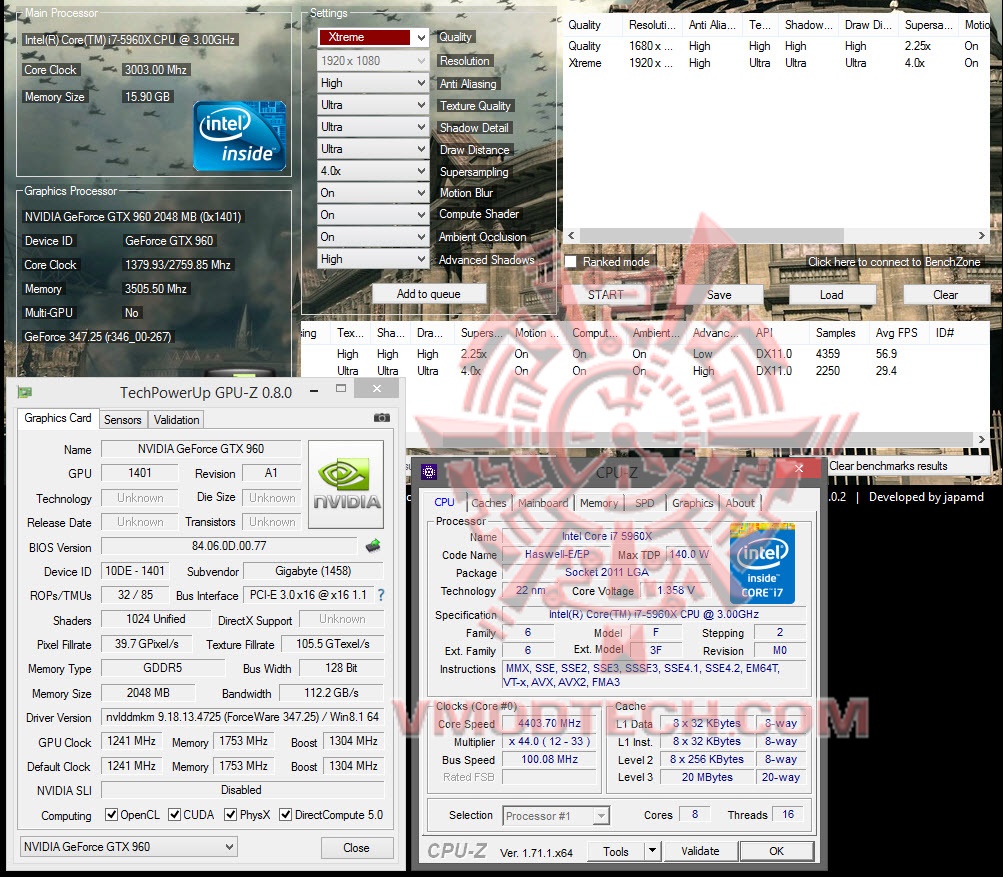
Task: Click the 56.9 average FPS result
Action: (x=886, y=353)
